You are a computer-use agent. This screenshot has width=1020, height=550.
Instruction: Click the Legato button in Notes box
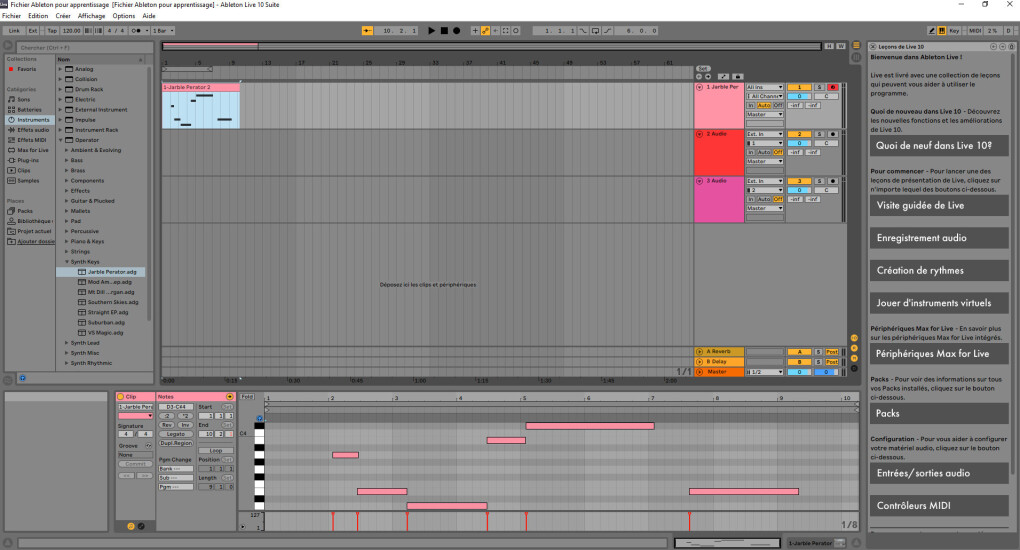point(176,434)
